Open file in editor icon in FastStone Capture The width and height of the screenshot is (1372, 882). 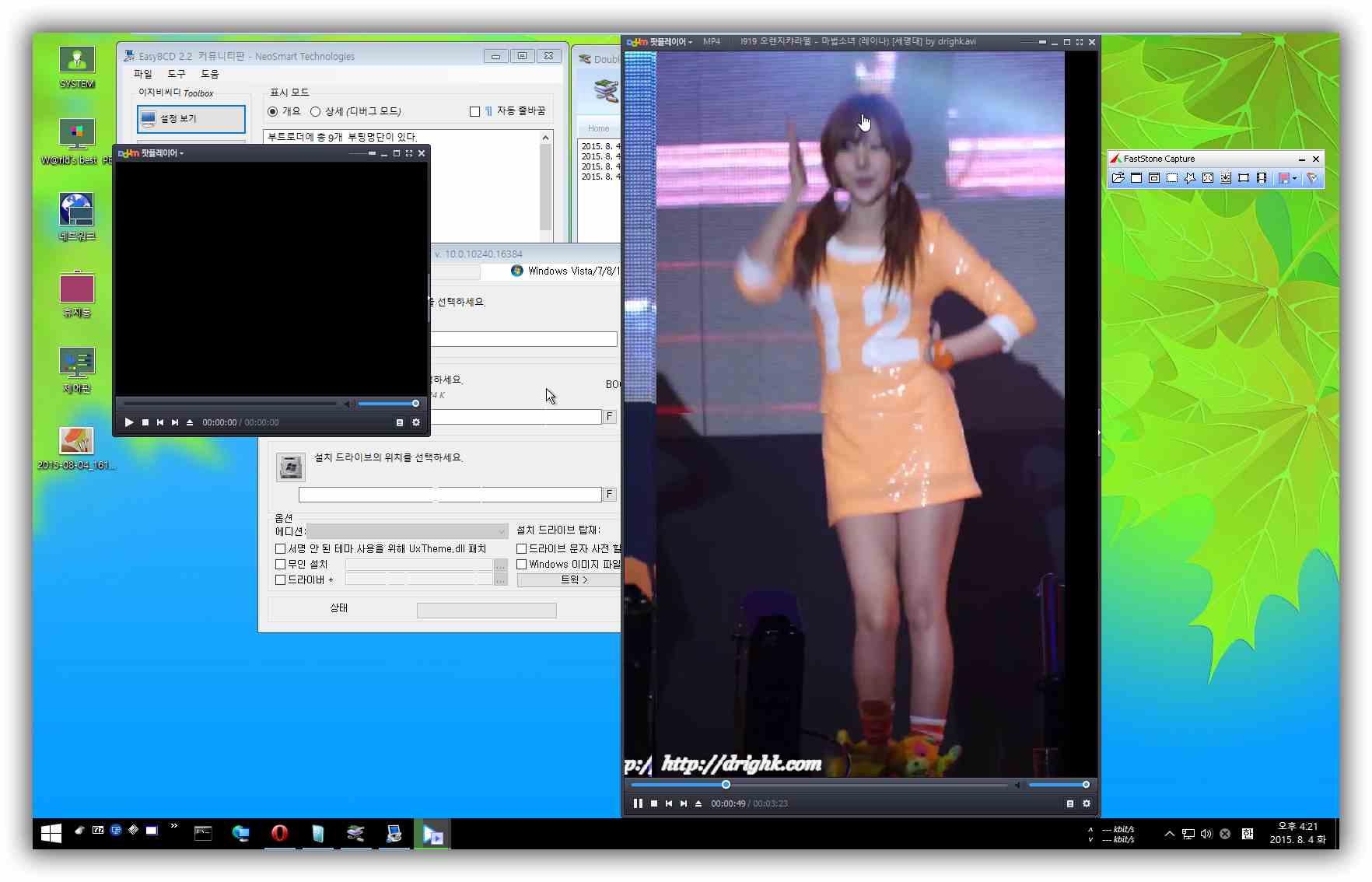1118,178
